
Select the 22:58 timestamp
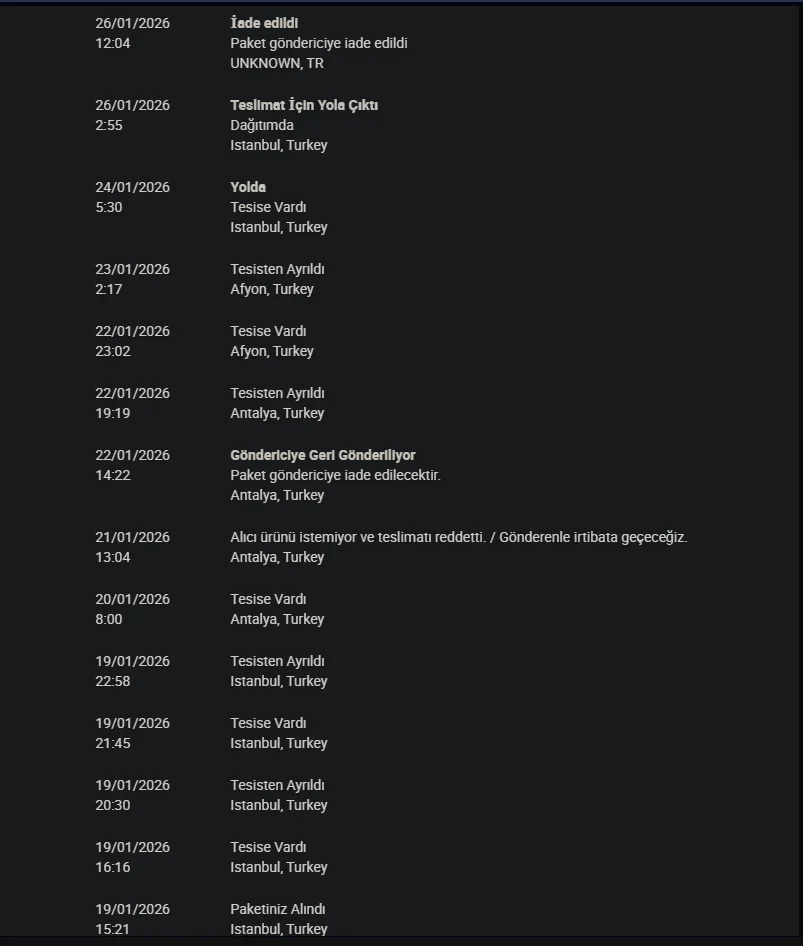pyautogui.click(x=113, y=681)
